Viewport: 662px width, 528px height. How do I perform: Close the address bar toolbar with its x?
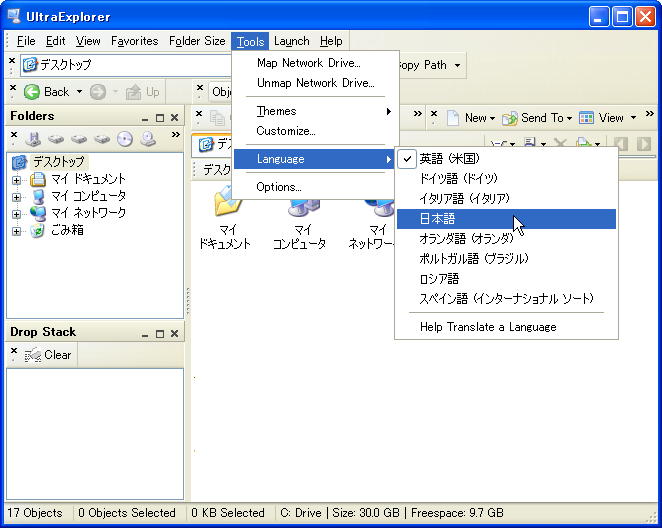(x=12, y=61)
